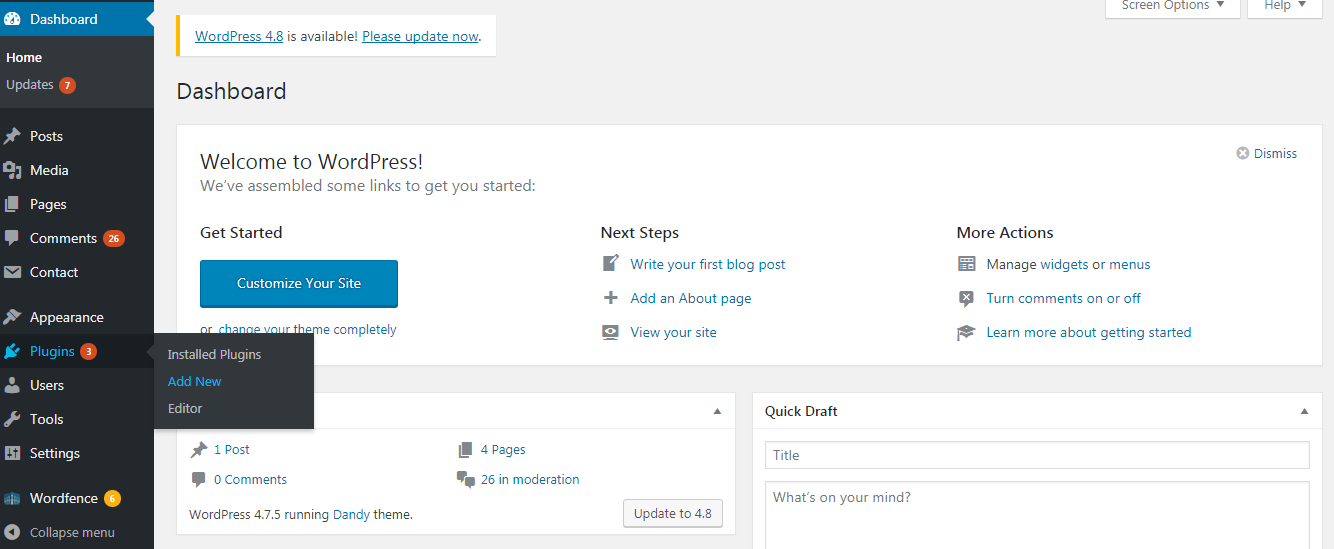
Task: Select Installed Plugins from the flyout menu
Action: click(214, 354)
